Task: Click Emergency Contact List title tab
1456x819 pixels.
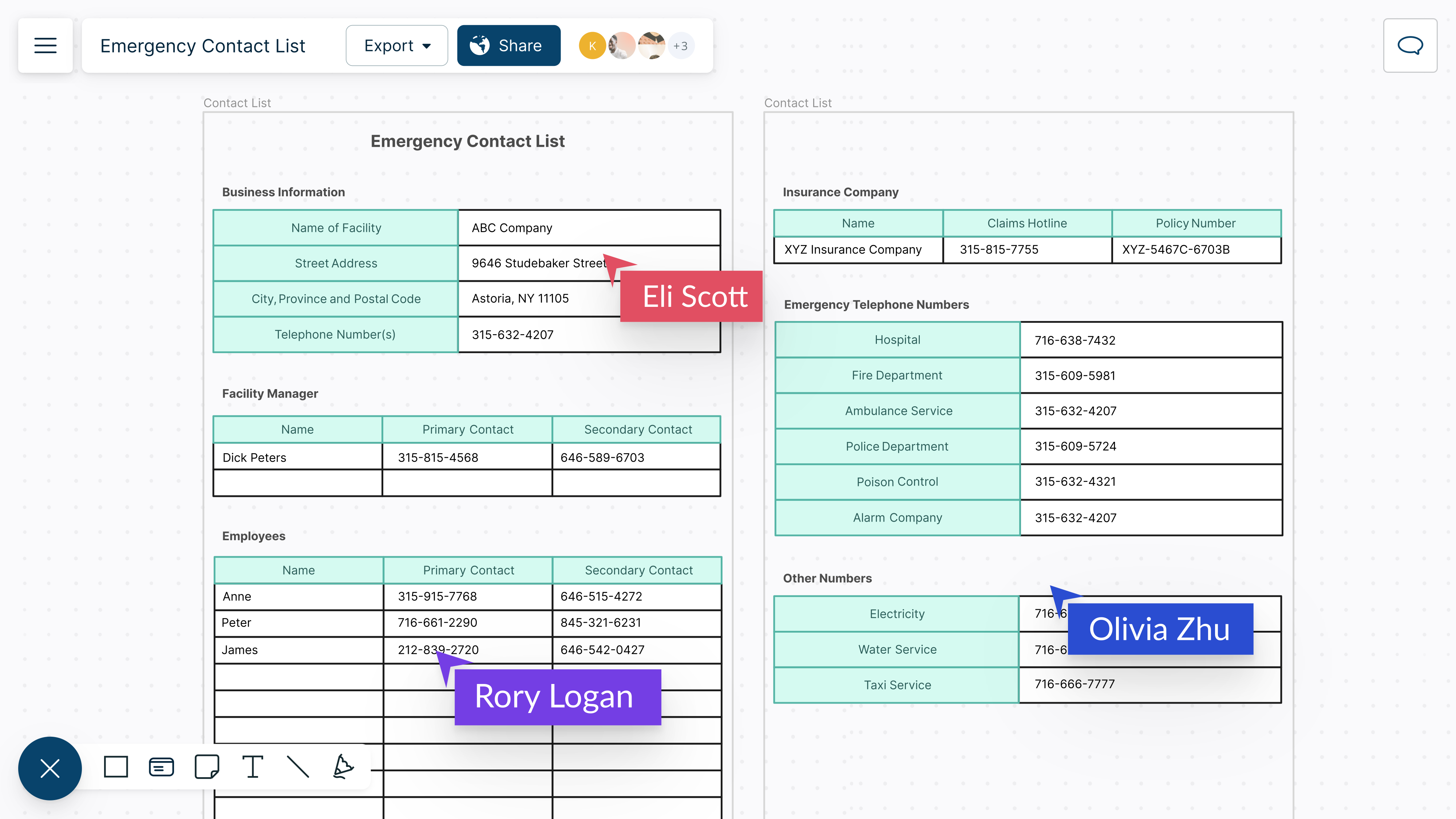Action: coord(204,45)
